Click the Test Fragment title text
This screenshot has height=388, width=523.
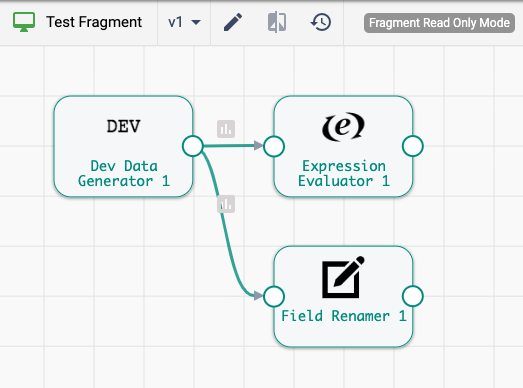coord(94,22)
